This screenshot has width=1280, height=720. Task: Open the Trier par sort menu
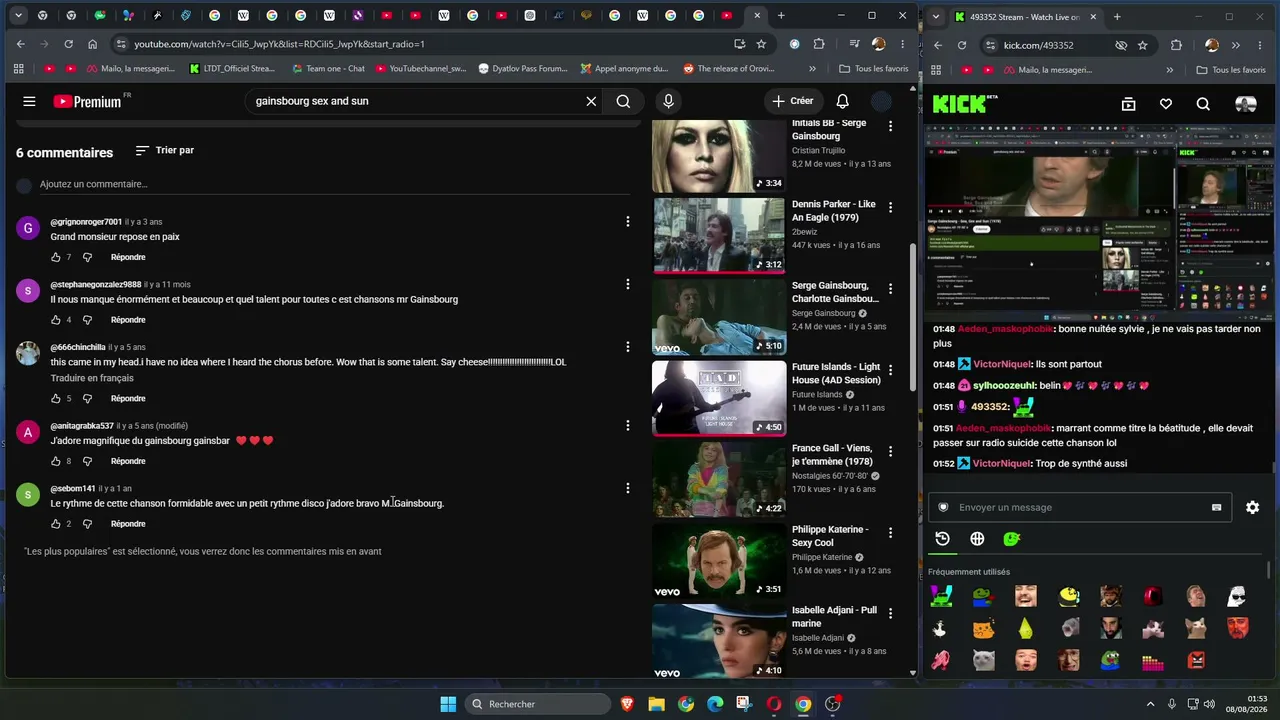click(165, 150)
